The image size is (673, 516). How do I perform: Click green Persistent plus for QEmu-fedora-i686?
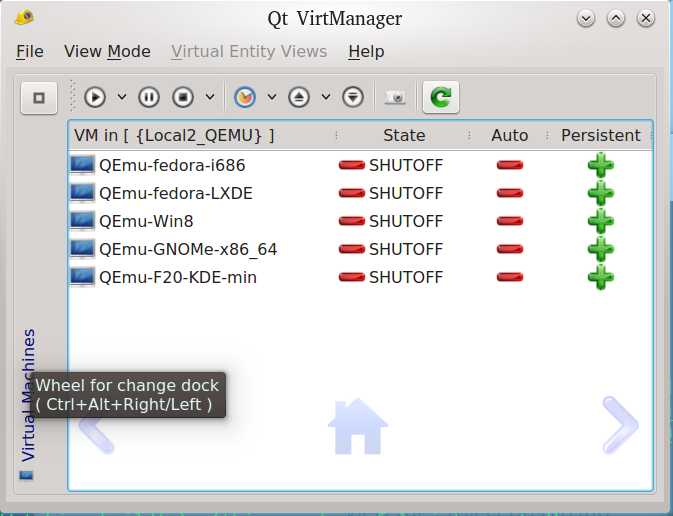pyautogui.click(x=601, y=165)
